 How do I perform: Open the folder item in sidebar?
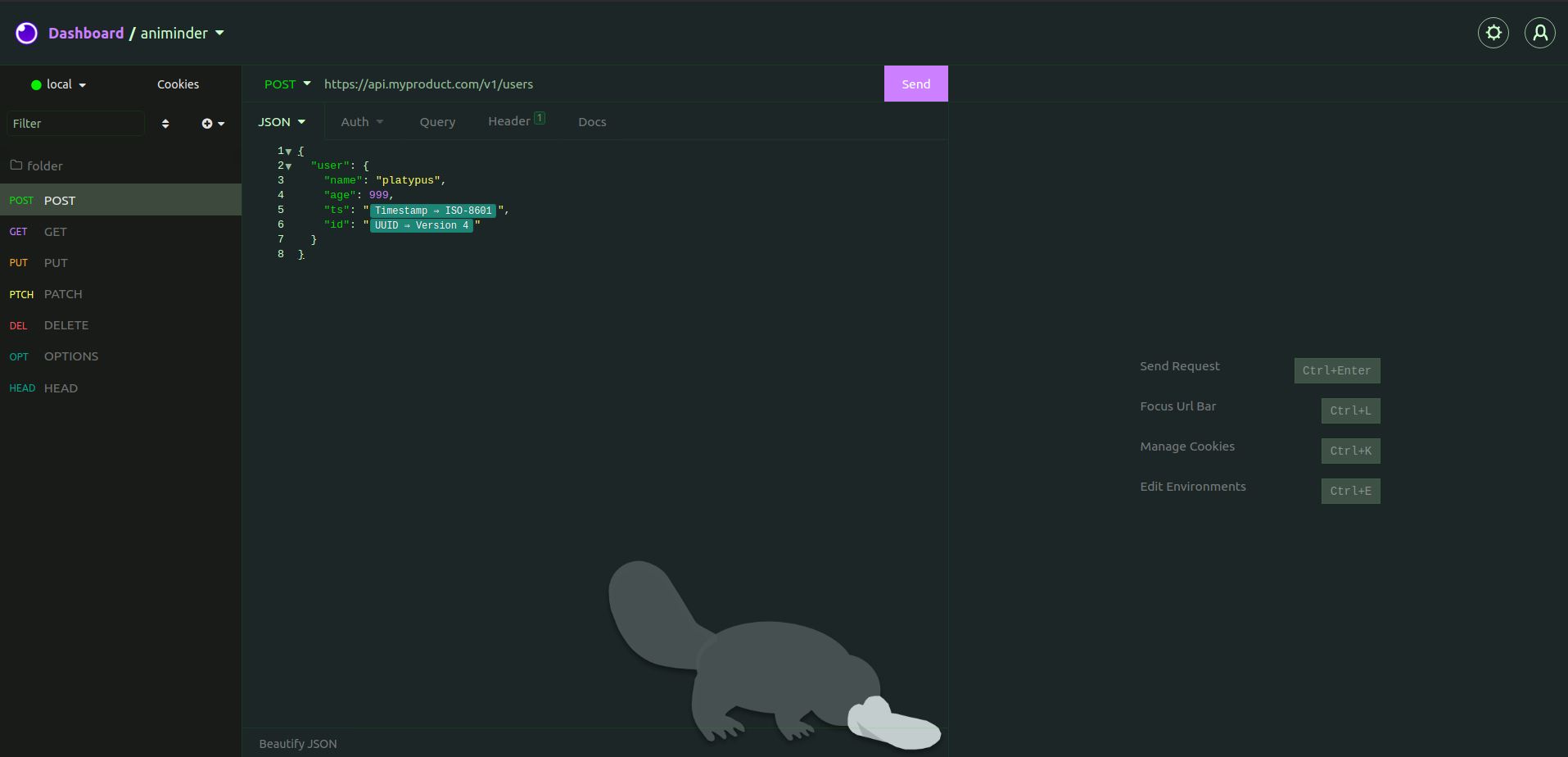coord(120,165)
